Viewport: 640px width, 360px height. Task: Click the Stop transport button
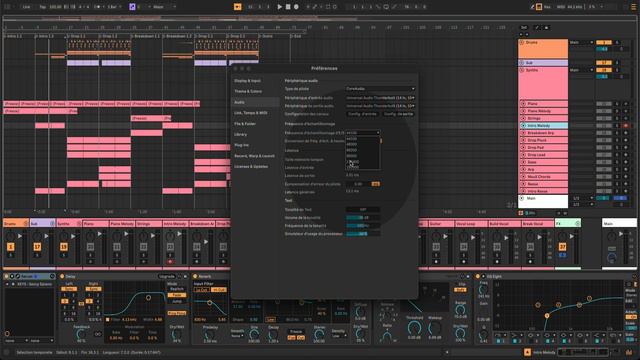288,7
